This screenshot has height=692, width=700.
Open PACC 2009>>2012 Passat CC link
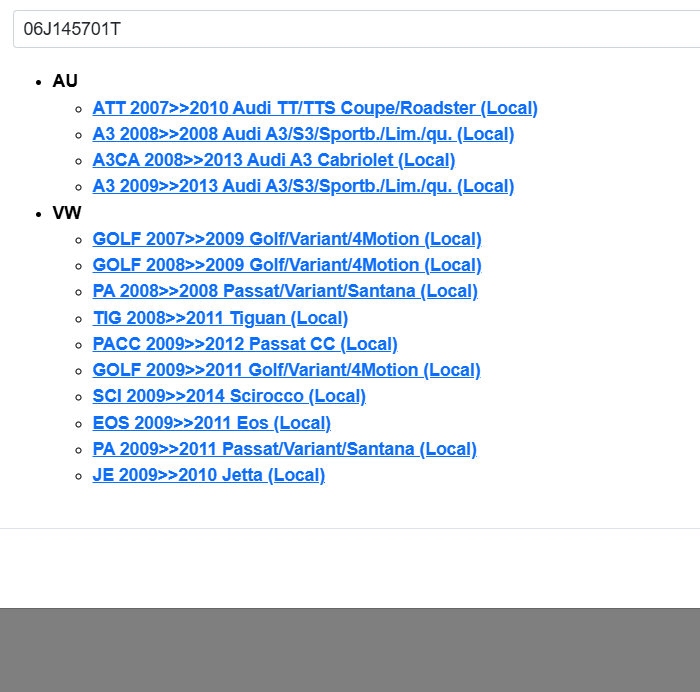click(x=245, y=344)
